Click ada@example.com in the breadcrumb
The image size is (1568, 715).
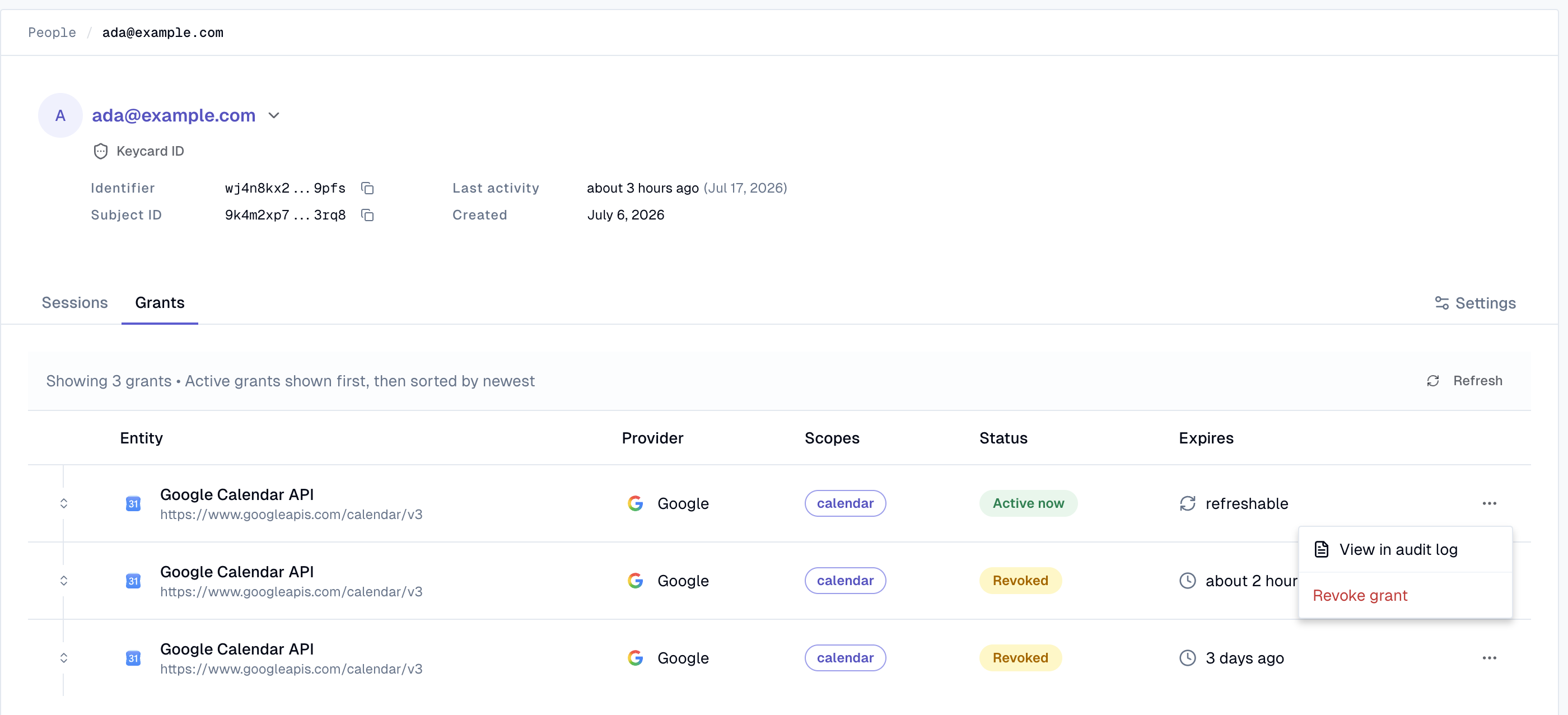tap(162, 32)
